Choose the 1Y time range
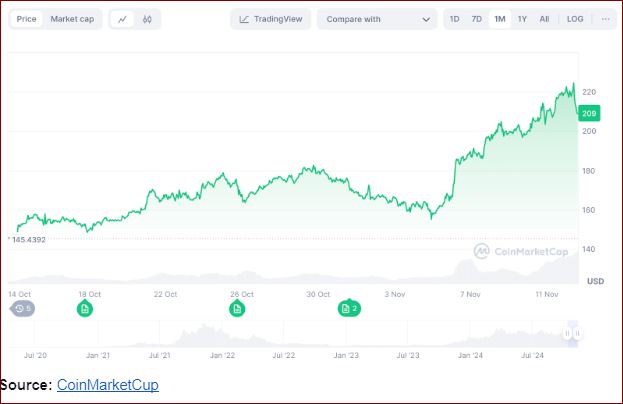This screenshot has height=404, width=623. pos(522,19)
